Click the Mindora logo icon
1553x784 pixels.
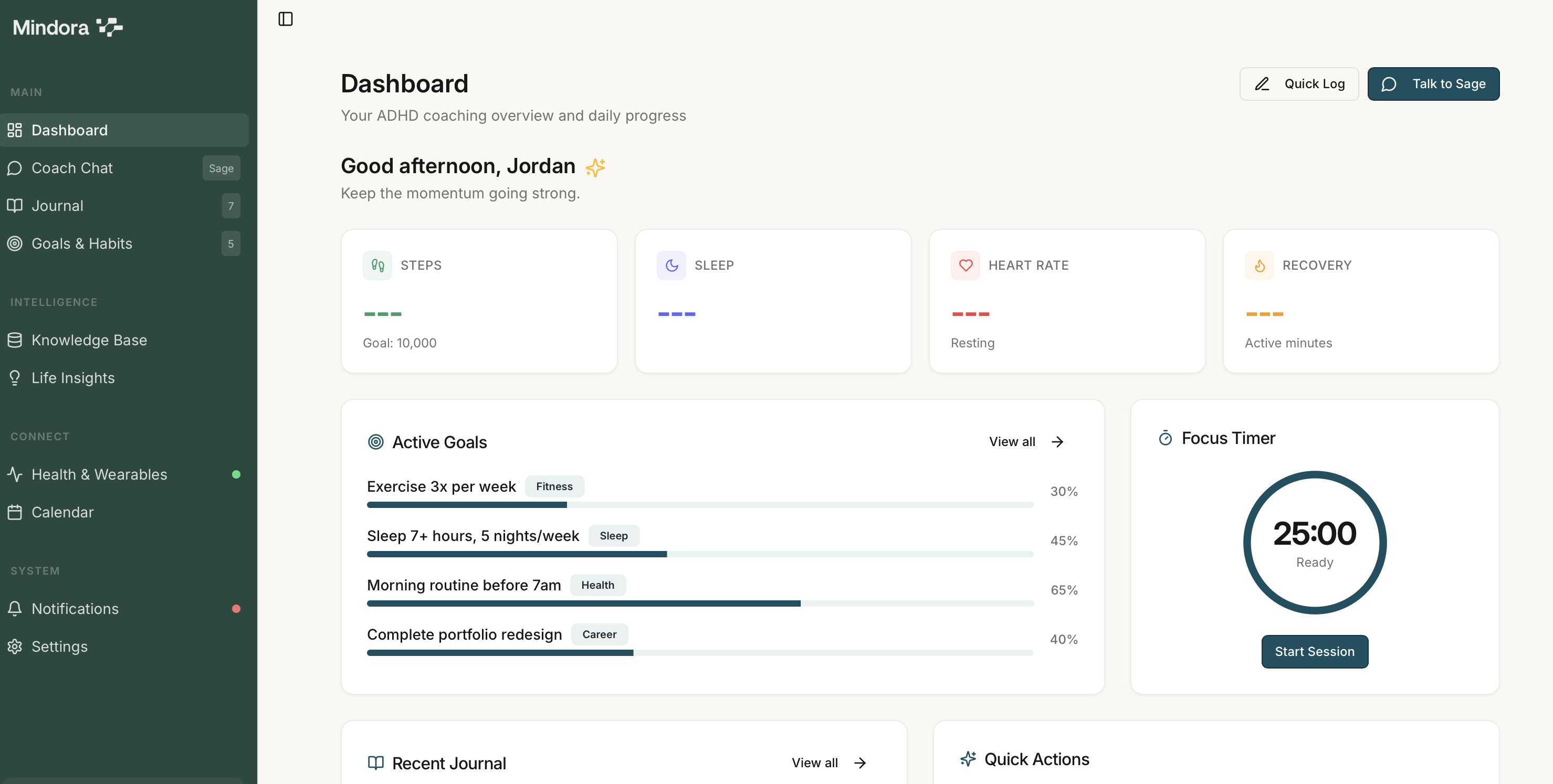pos(110,27)
